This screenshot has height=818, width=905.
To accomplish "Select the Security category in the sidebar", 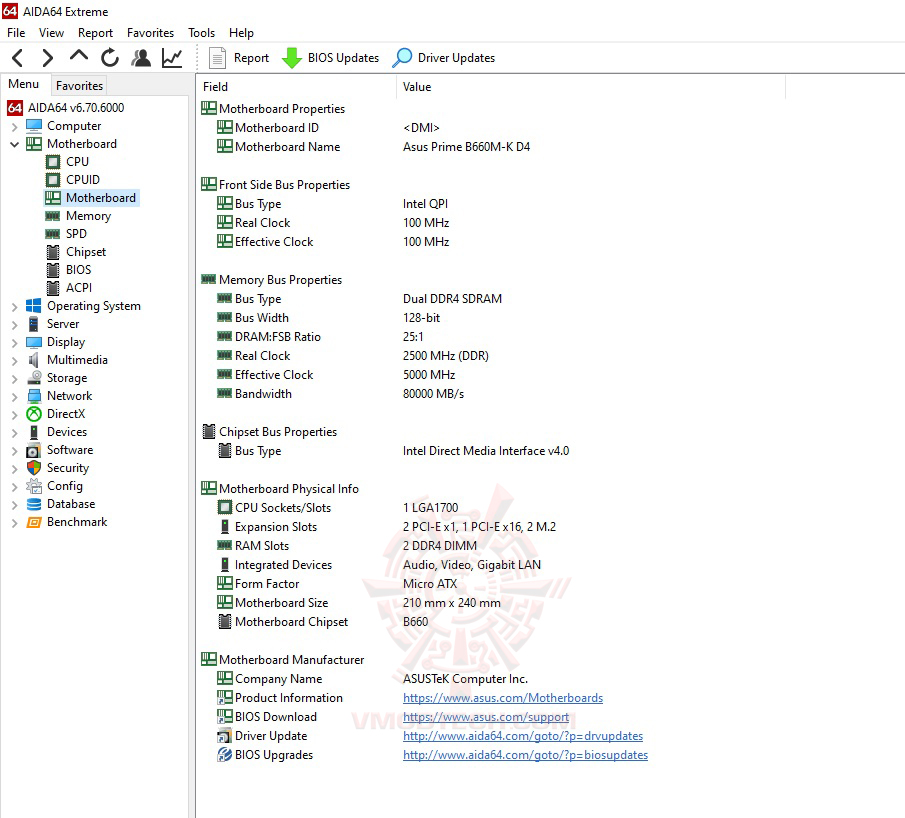I will click(x=72, y=467).
